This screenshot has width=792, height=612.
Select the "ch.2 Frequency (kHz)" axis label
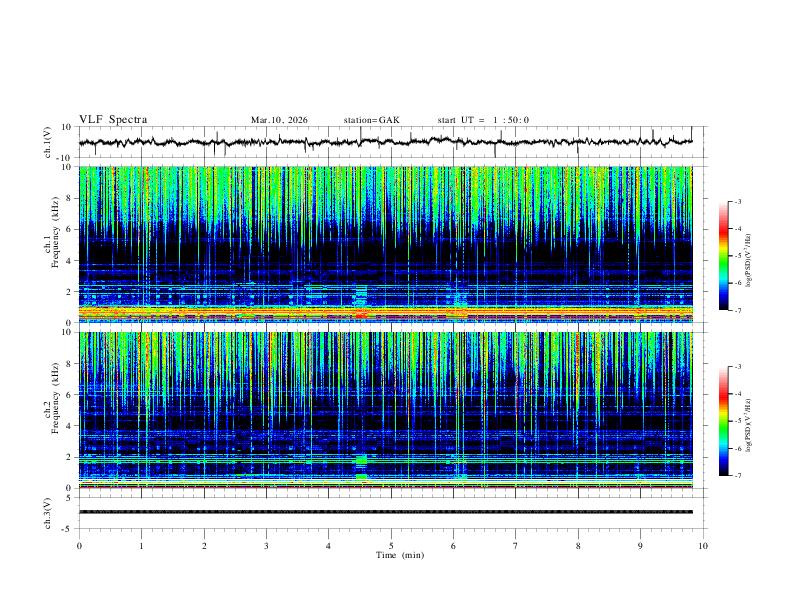pos(52,398)
